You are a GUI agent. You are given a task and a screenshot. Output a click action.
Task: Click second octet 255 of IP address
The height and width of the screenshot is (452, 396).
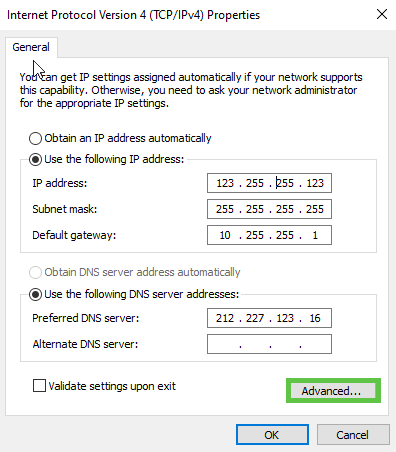point(255,183)
